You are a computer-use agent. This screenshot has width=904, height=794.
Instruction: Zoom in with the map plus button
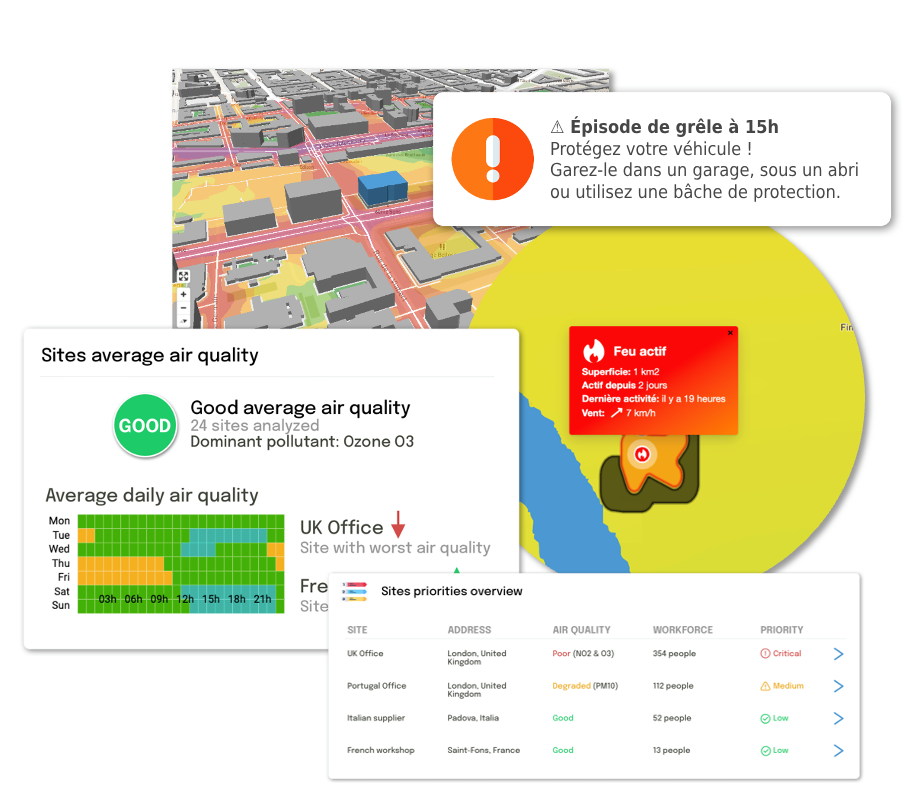coord(183,295)
